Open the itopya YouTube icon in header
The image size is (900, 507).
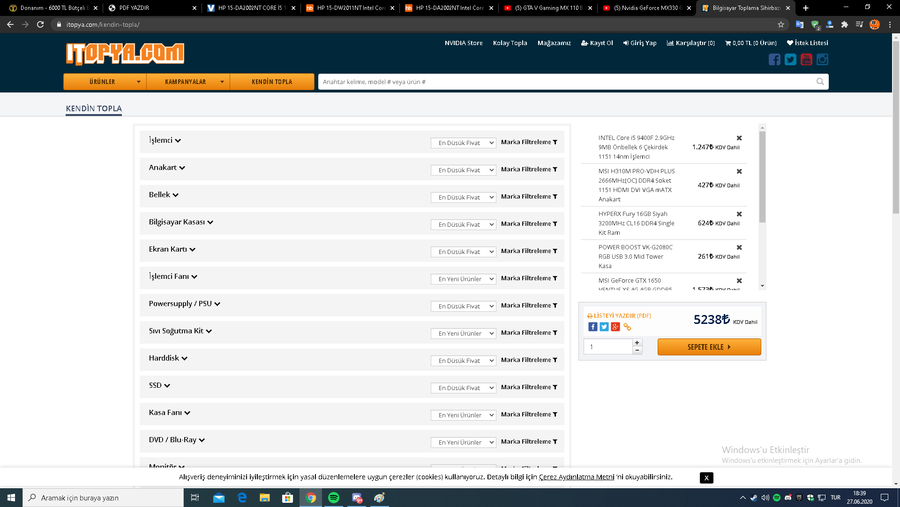point(806,59)
